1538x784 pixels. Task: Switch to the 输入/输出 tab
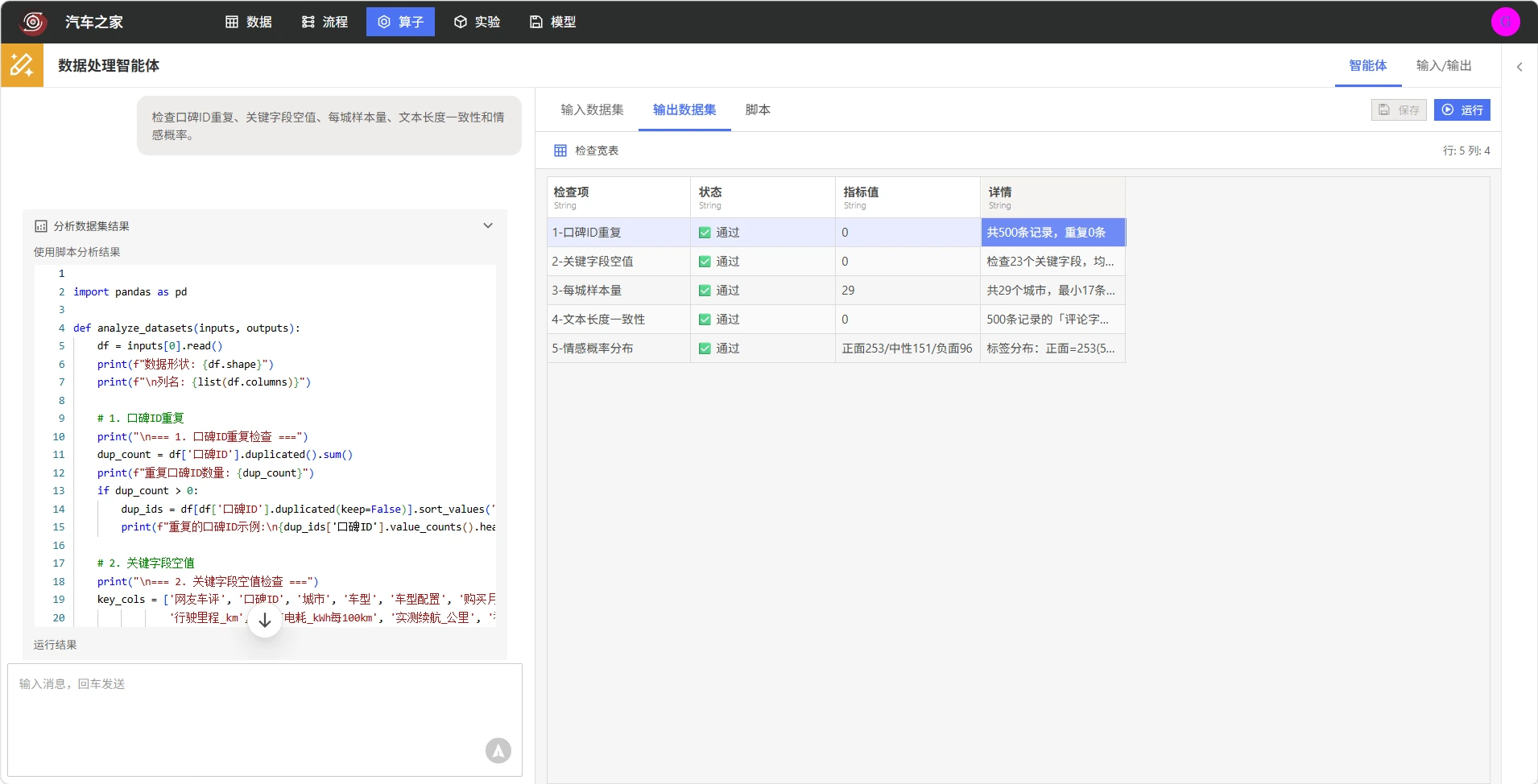(x=1444, y=66)
